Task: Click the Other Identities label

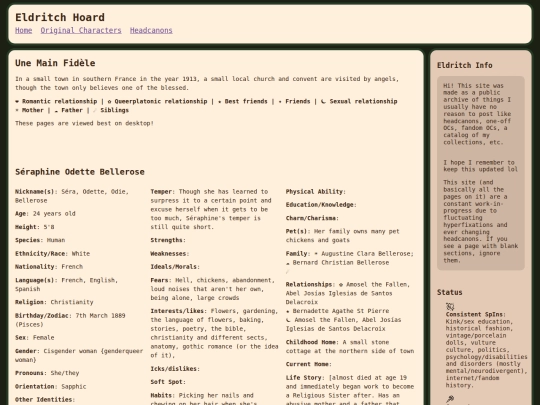Action: click(x=45, y=399)
